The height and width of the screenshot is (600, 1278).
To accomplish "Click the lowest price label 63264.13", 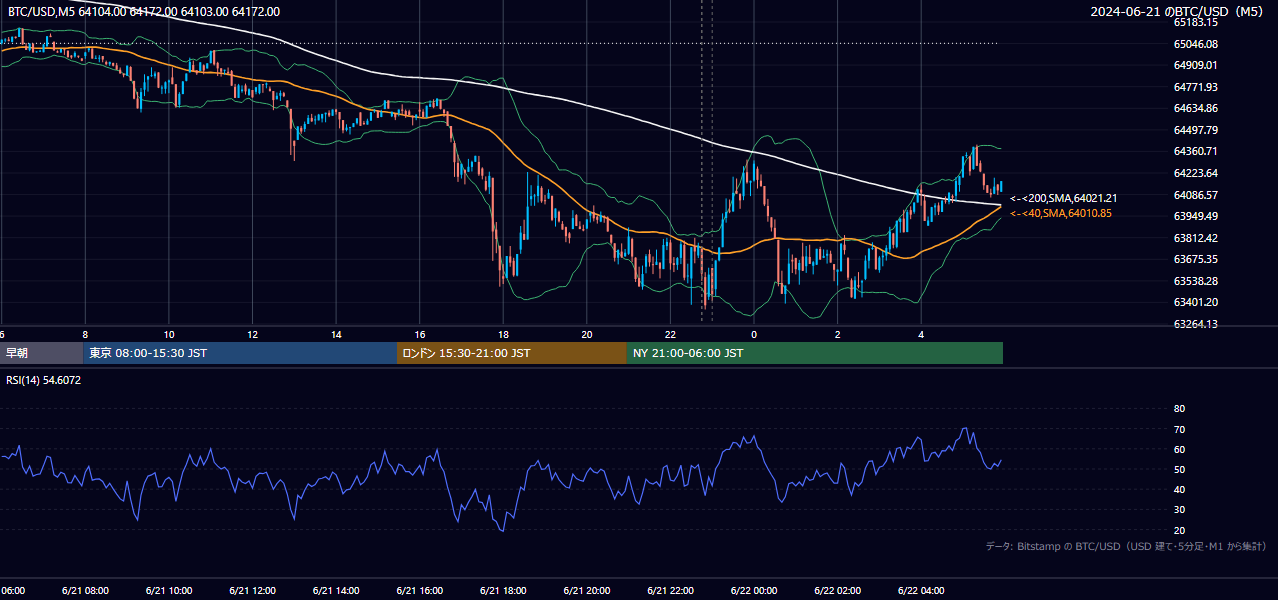I will click(1195, 324).
